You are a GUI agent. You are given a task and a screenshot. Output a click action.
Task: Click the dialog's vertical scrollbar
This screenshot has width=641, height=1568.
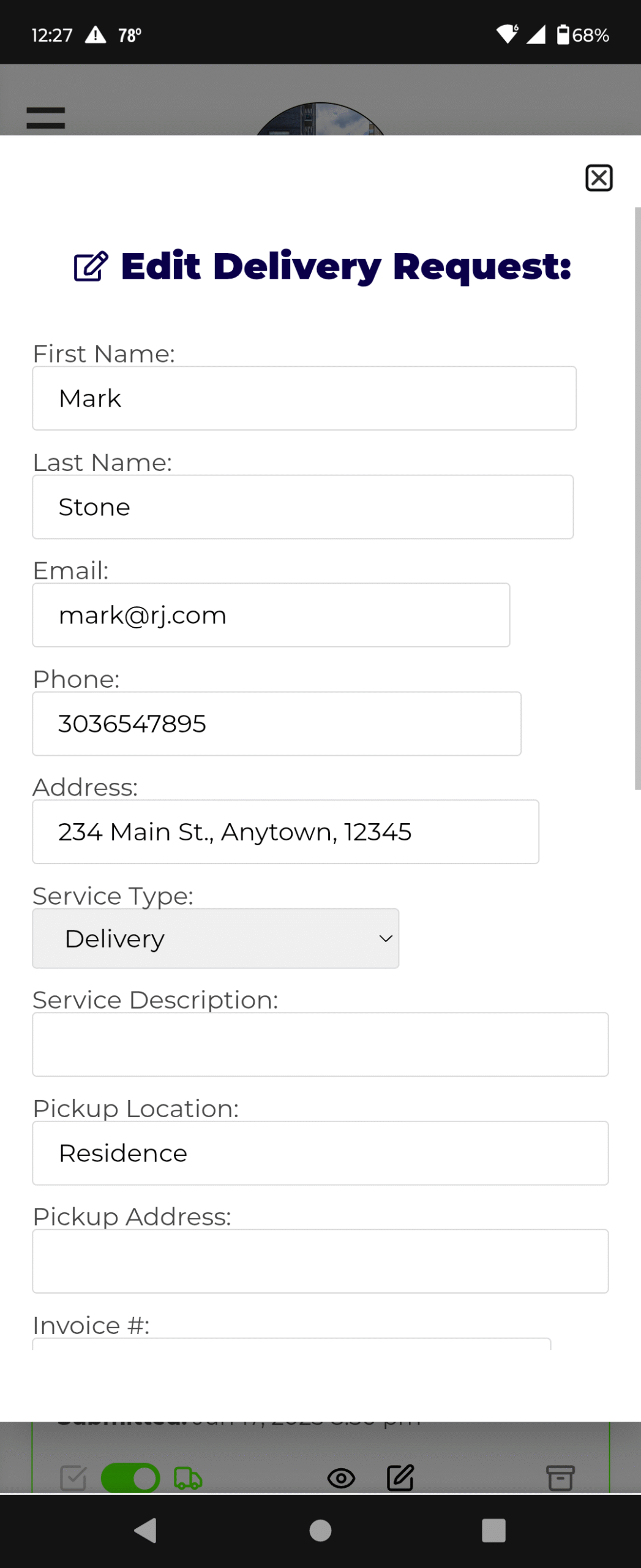(x=637, y=499)
